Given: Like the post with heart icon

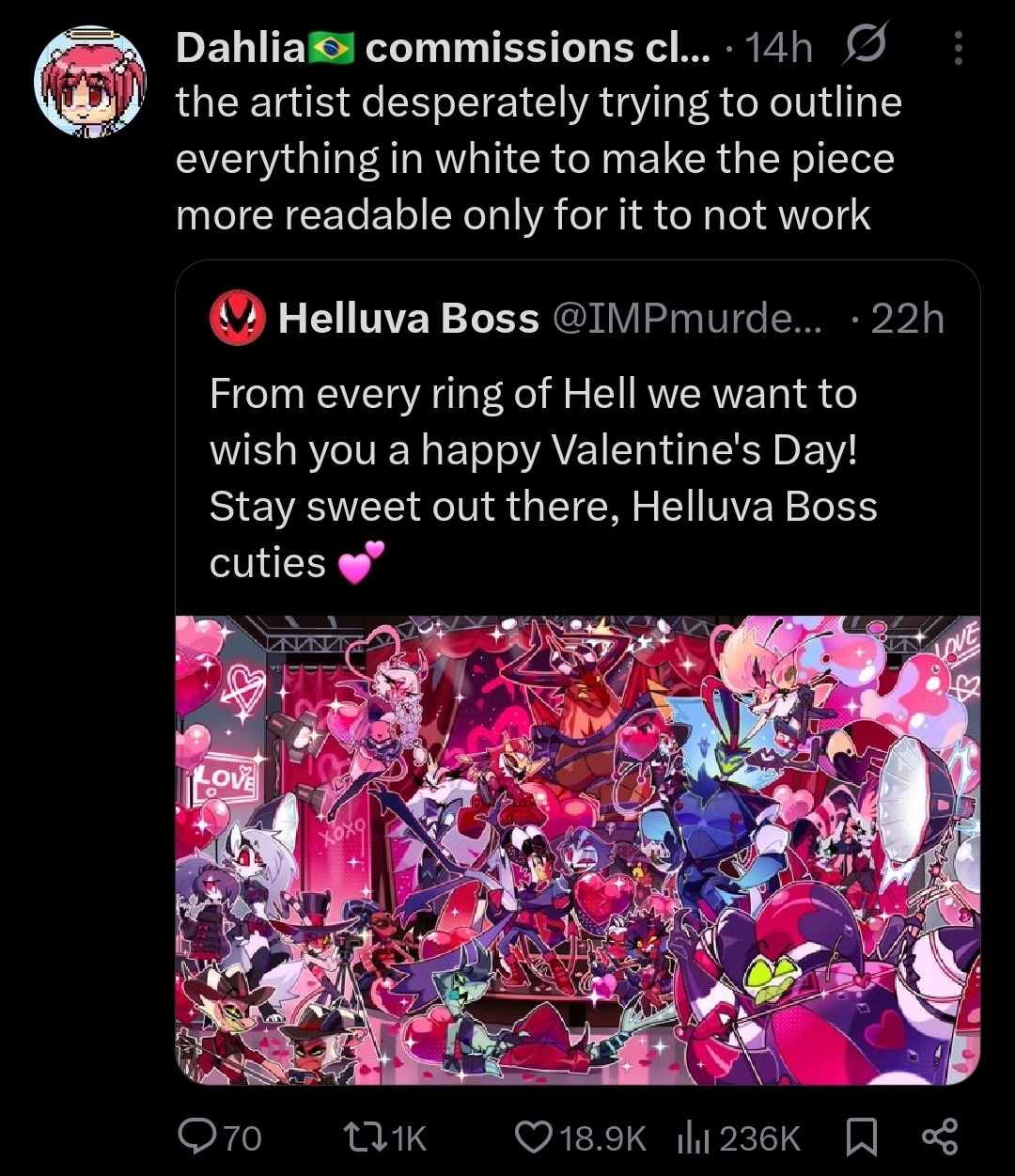Looking at the screenshot, I should (534, 1137).
